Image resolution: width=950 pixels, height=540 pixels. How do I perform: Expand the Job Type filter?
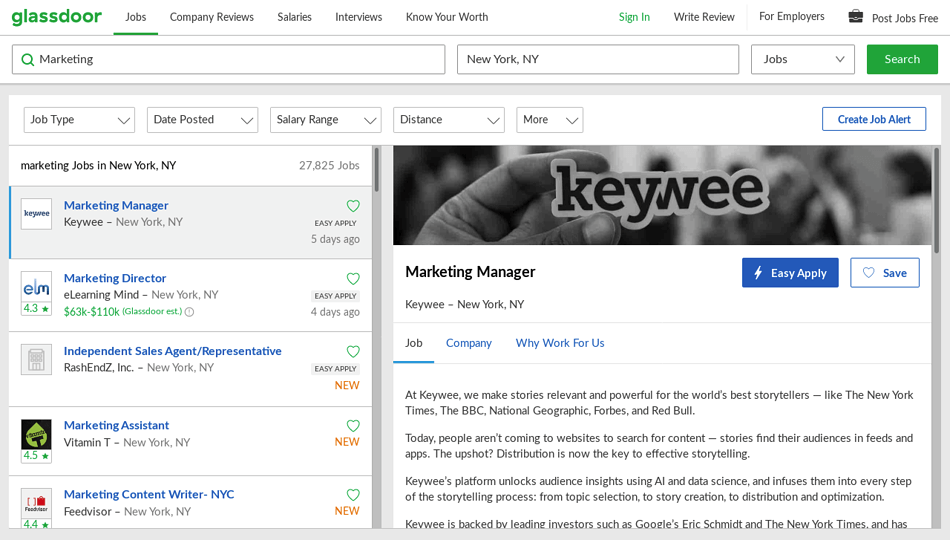(x=79, y=120)
